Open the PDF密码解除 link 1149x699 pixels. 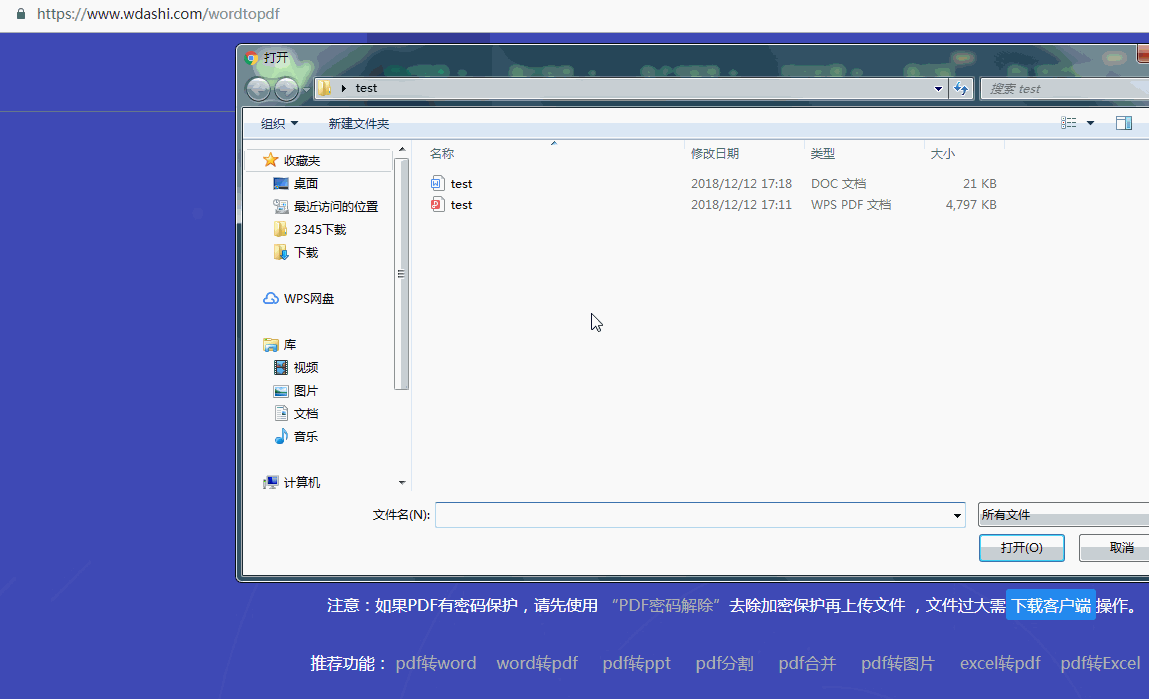click(666, 605)
